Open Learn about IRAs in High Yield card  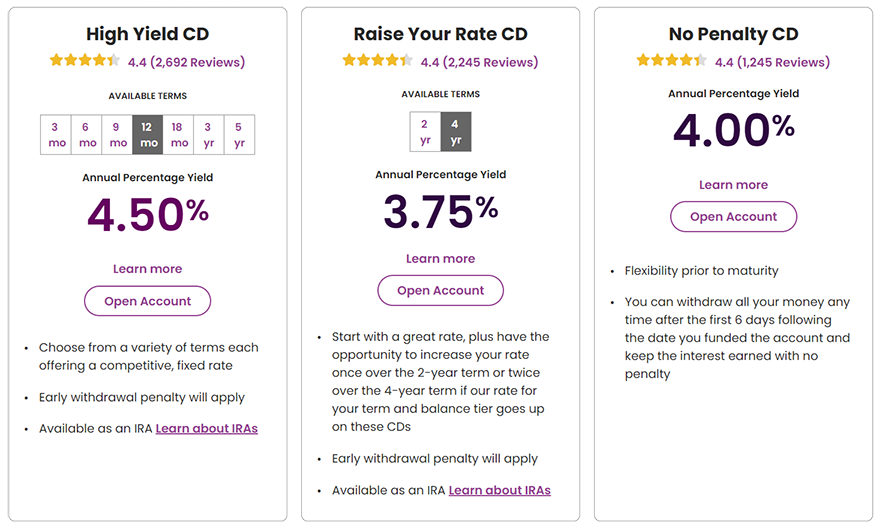click(206, 429)
